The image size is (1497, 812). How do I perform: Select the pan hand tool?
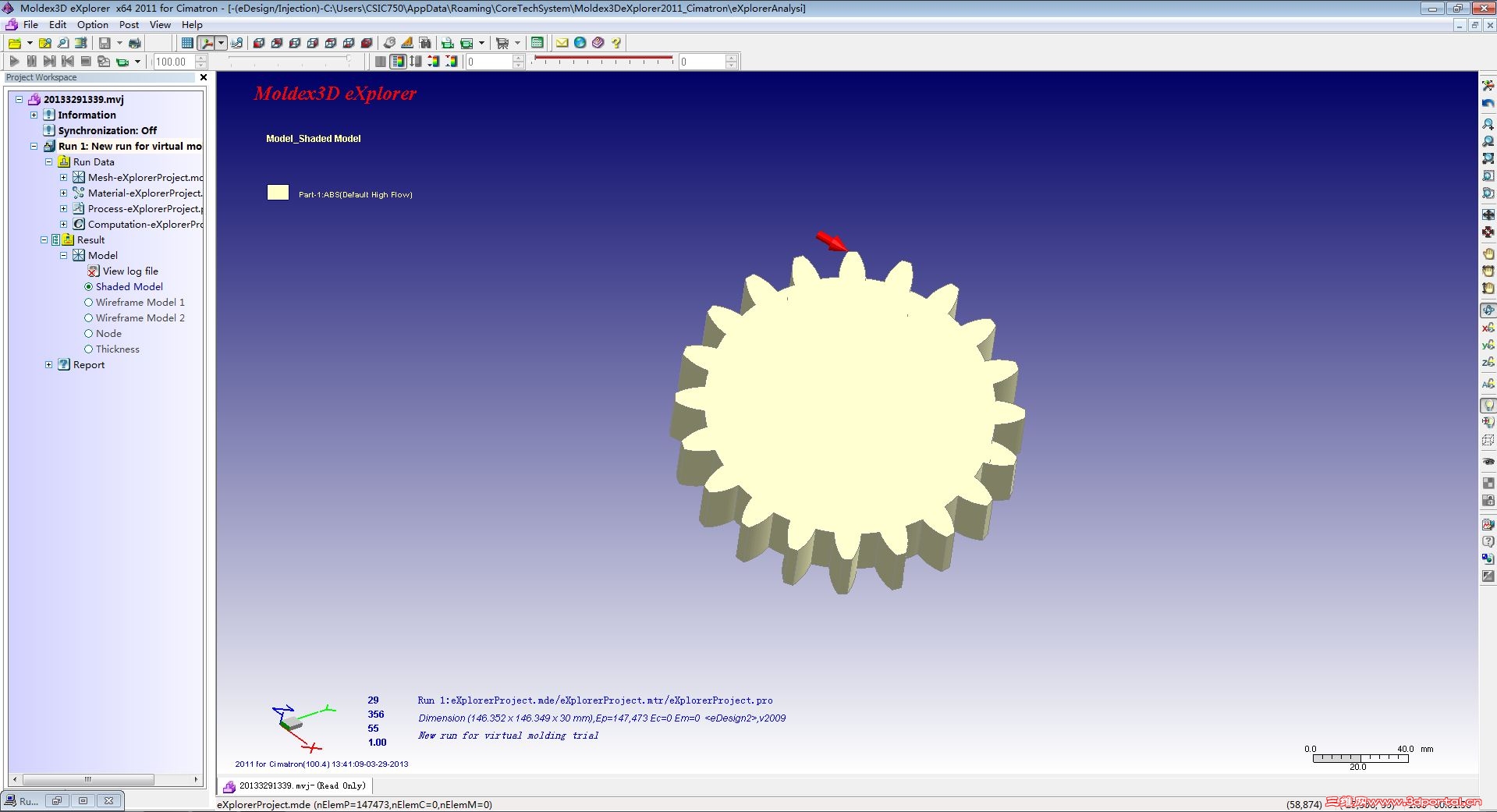(x=1488, y=254)
